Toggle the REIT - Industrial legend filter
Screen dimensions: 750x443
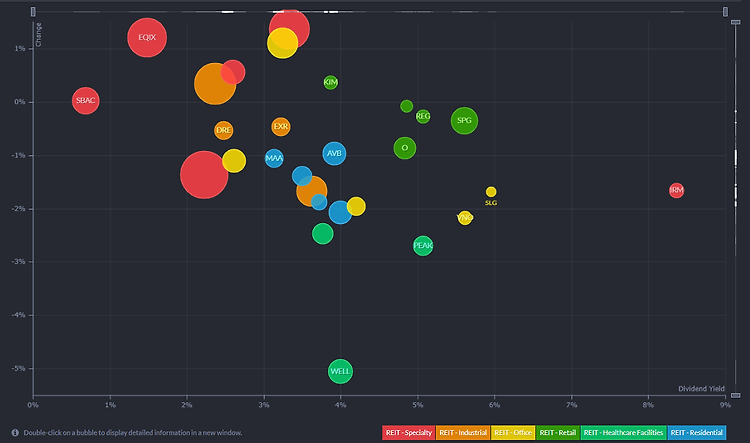463,432
